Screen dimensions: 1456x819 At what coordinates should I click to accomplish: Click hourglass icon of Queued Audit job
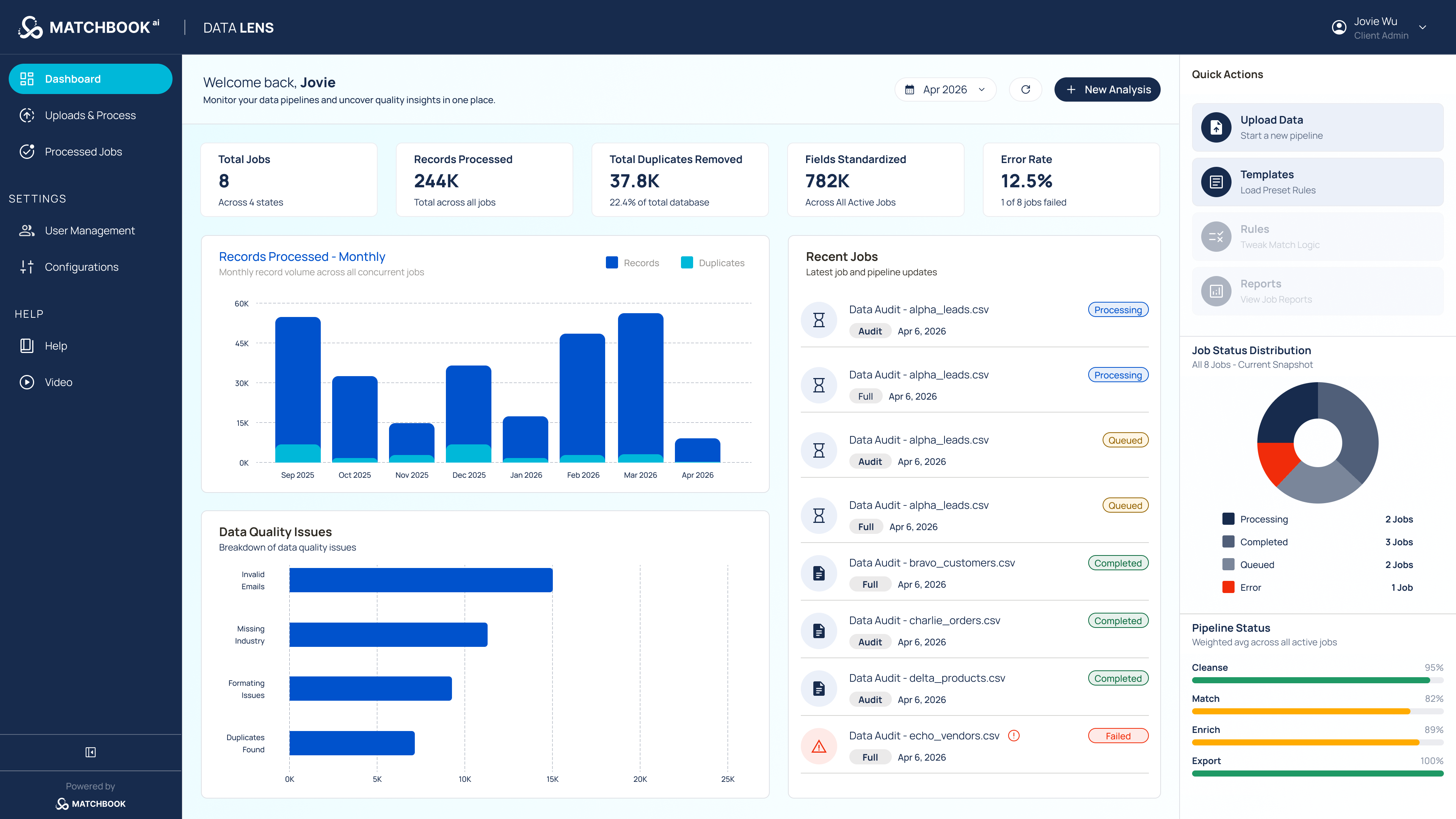[x=819, y=450]
